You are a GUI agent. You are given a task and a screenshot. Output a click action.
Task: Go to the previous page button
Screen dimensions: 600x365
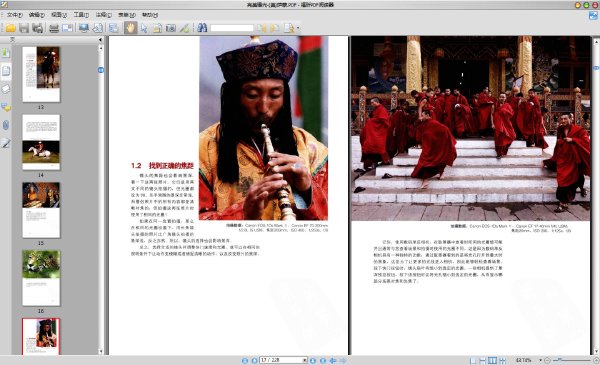(254, 360)
